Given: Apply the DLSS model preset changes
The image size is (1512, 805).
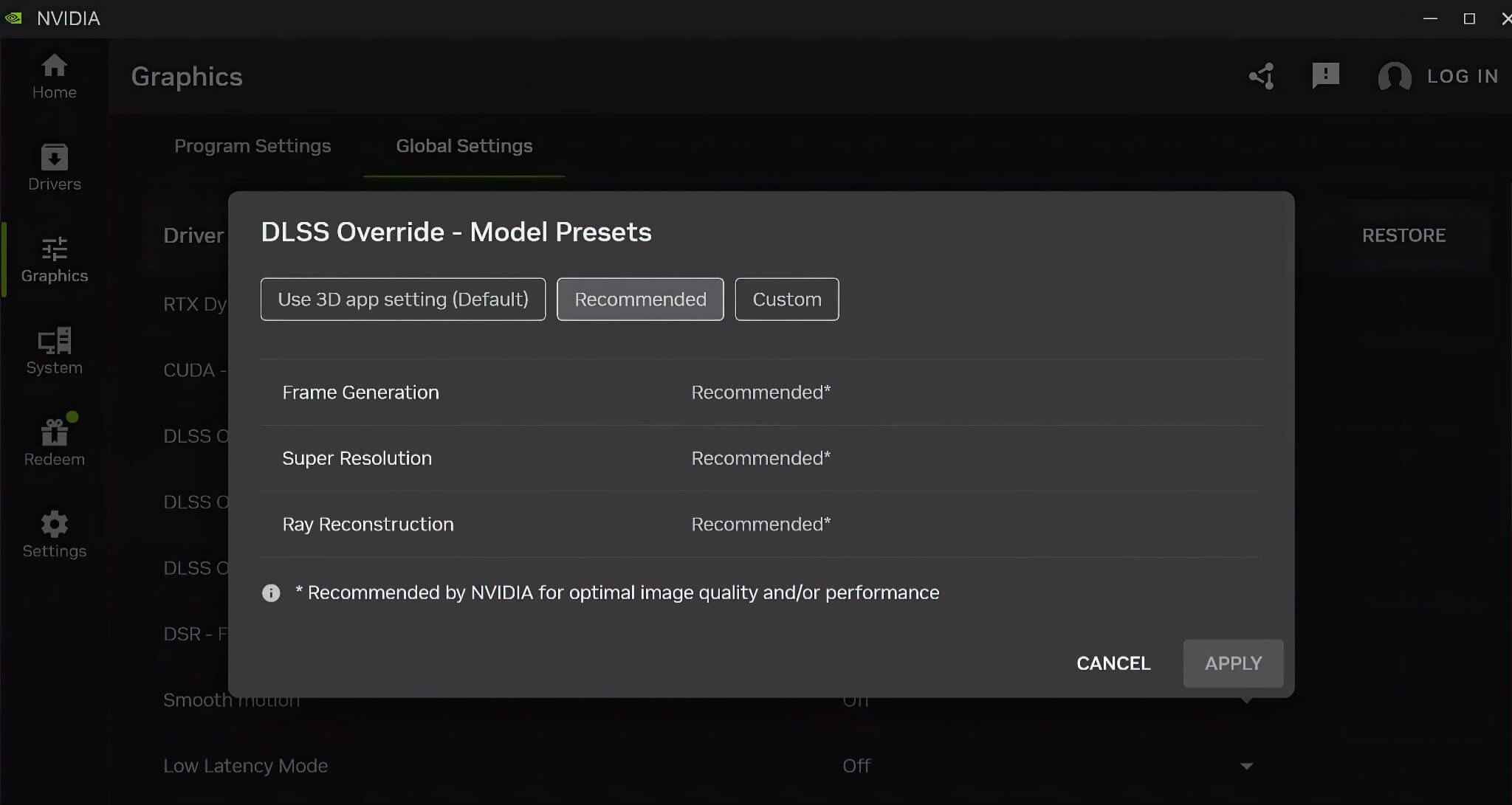Looking at the screenshot, I should [1232, 663].
